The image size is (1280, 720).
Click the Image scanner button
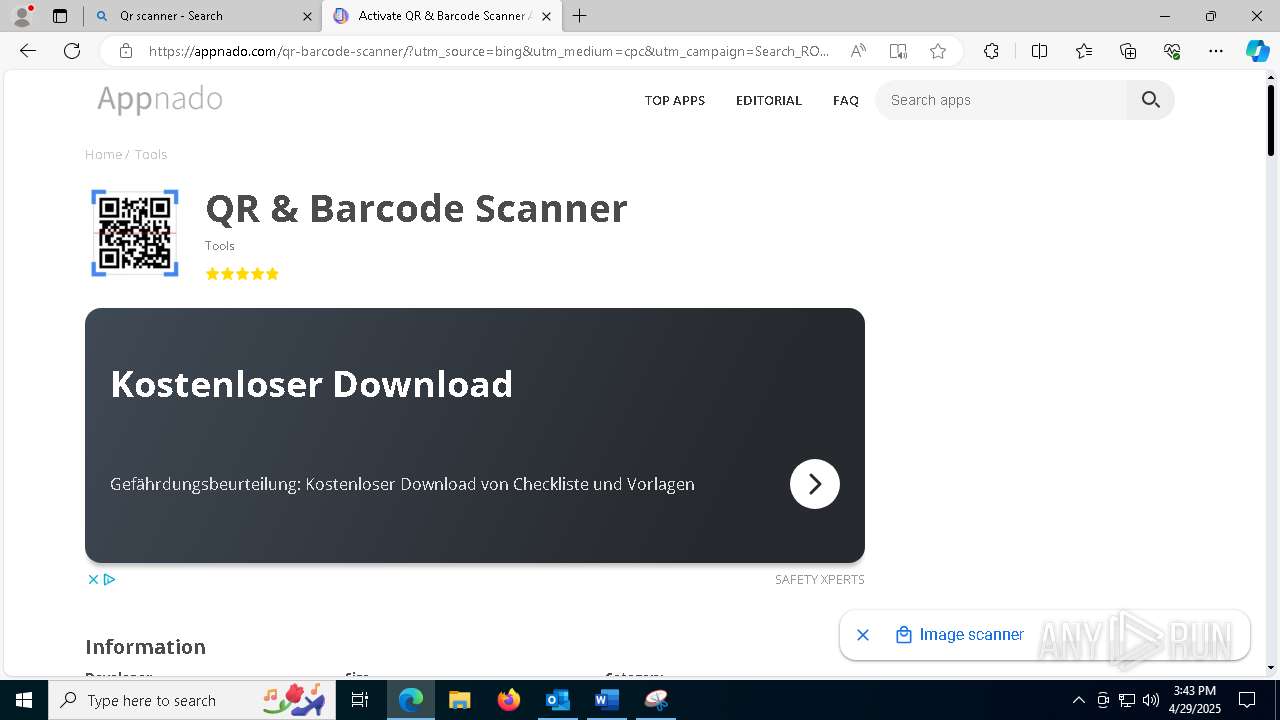[x=960, y=635]
